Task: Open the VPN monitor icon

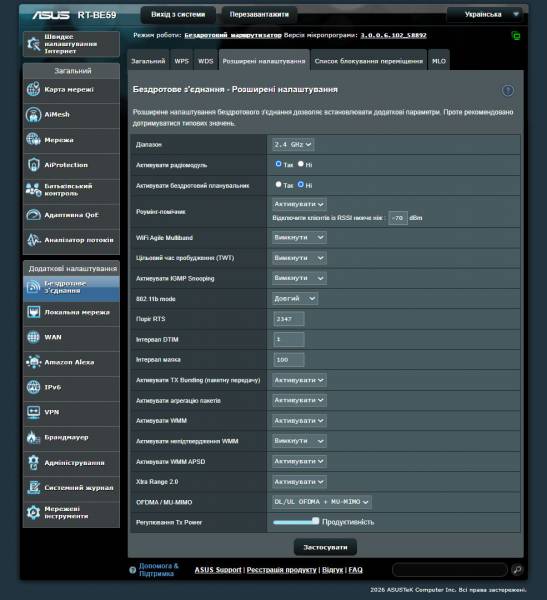Action: click(33, 412)
